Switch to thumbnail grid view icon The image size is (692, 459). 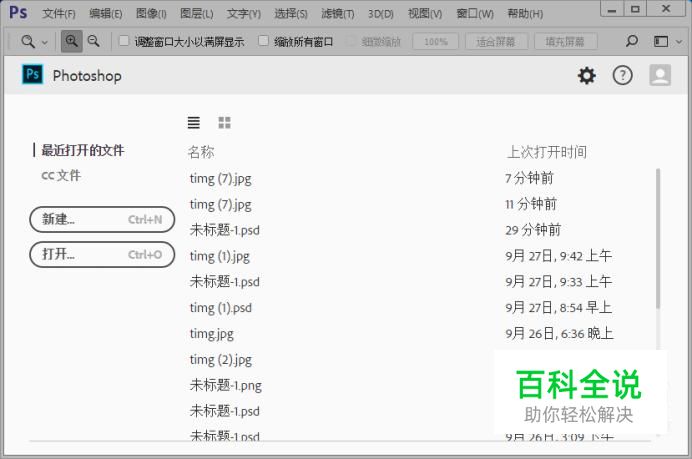[x=224, y=122]
